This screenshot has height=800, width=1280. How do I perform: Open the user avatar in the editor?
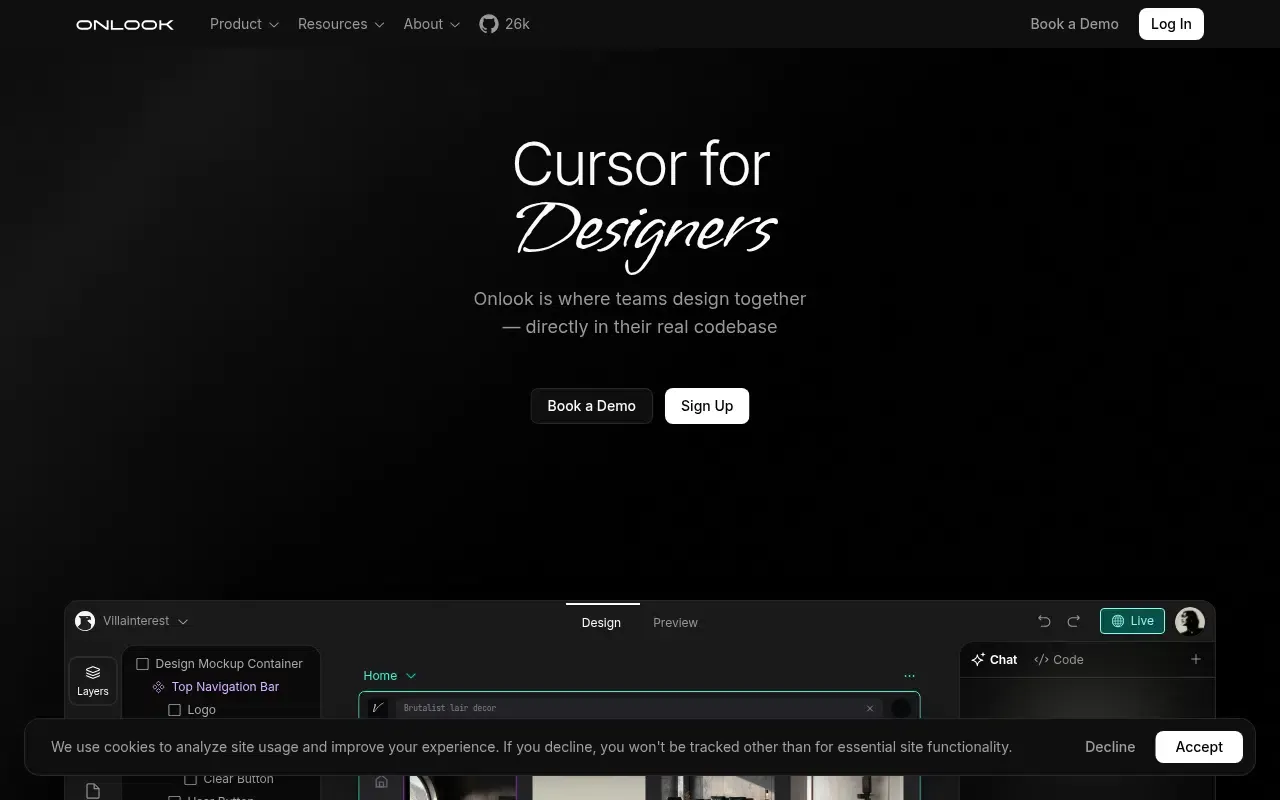pos(1190,621)
